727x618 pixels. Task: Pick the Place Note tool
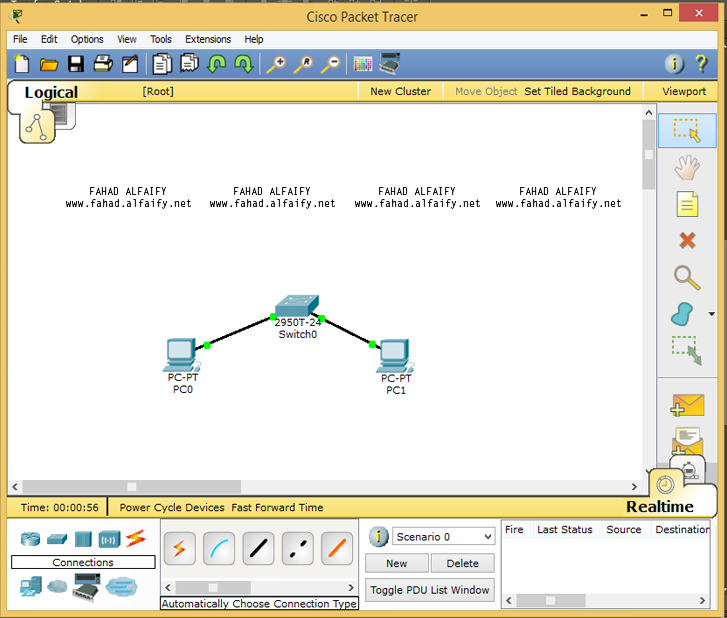coord(687,204)
